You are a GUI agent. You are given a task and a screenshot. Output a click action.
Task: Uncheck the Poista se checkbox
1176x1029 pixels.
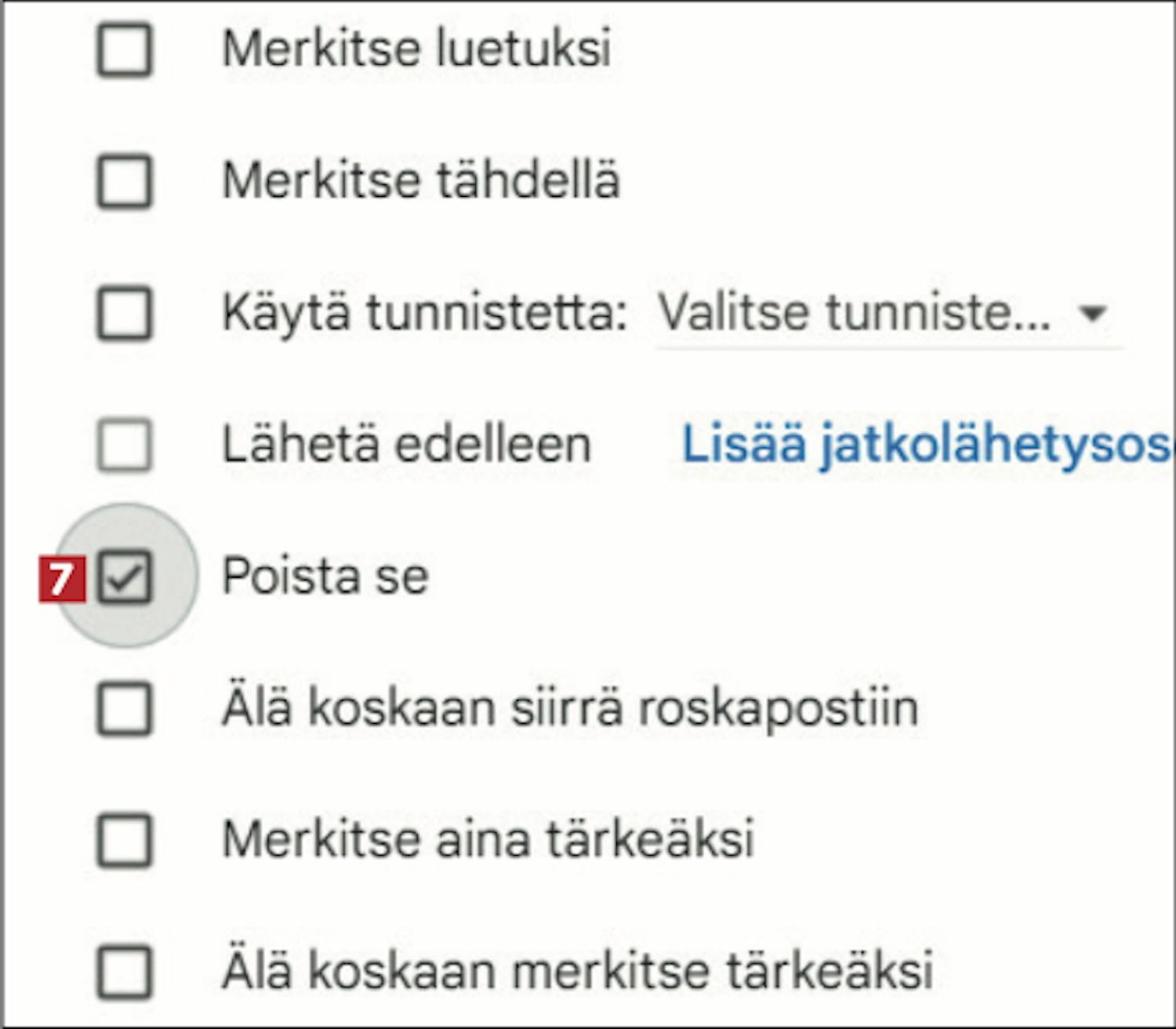click(124, 577)
